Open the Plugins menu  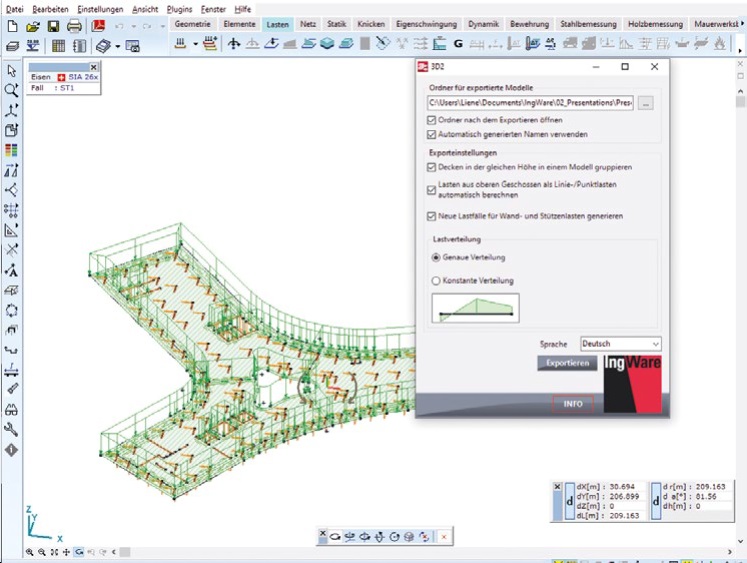180,9
